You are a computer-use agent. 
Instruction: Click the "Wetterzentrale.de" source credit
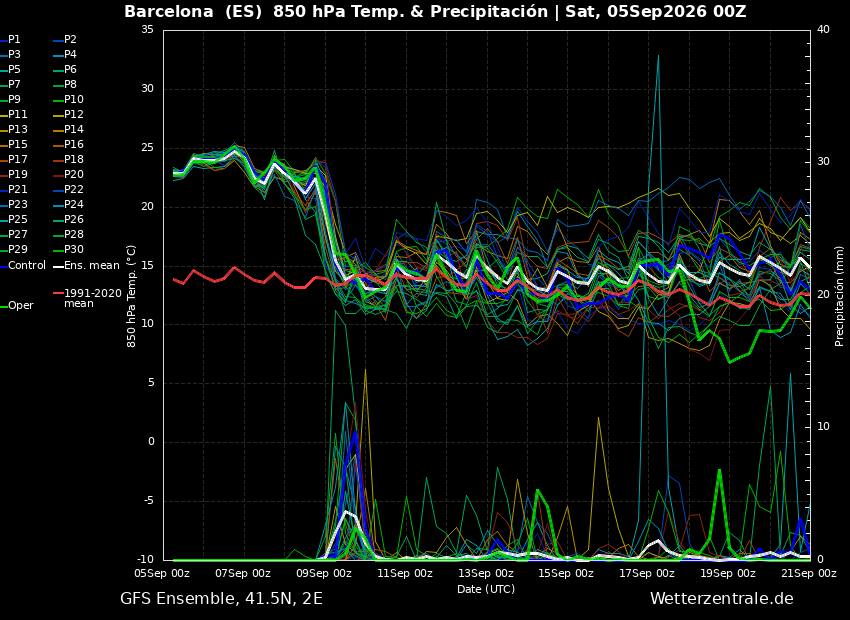pyautogui.click(x=722, y=599)
